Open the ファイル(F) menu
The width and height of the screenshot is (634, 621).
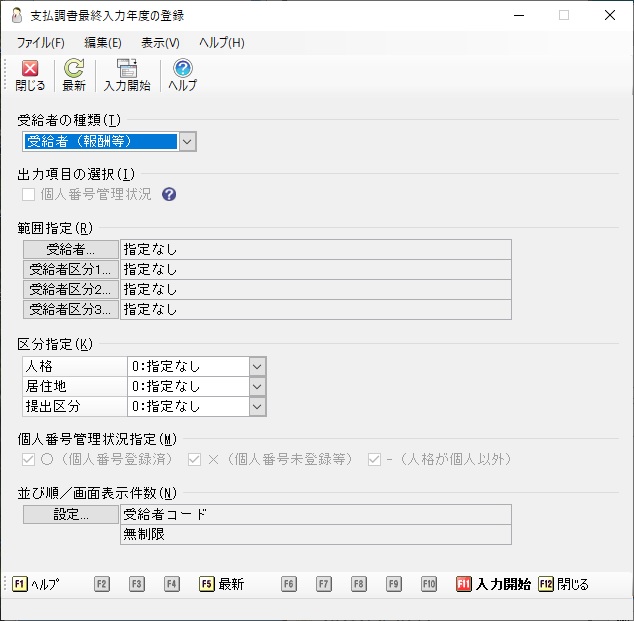(41, 43)
